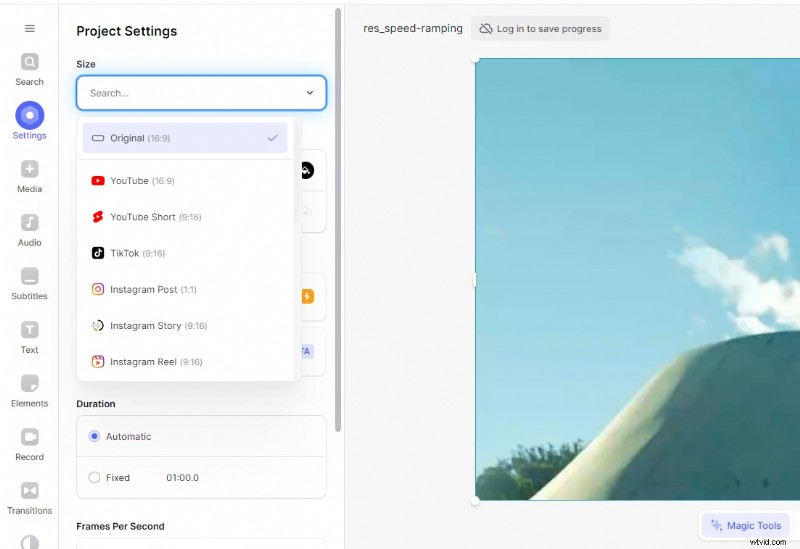Open the Media sidebar panel

pyautogui.click(x=30, y=177)
